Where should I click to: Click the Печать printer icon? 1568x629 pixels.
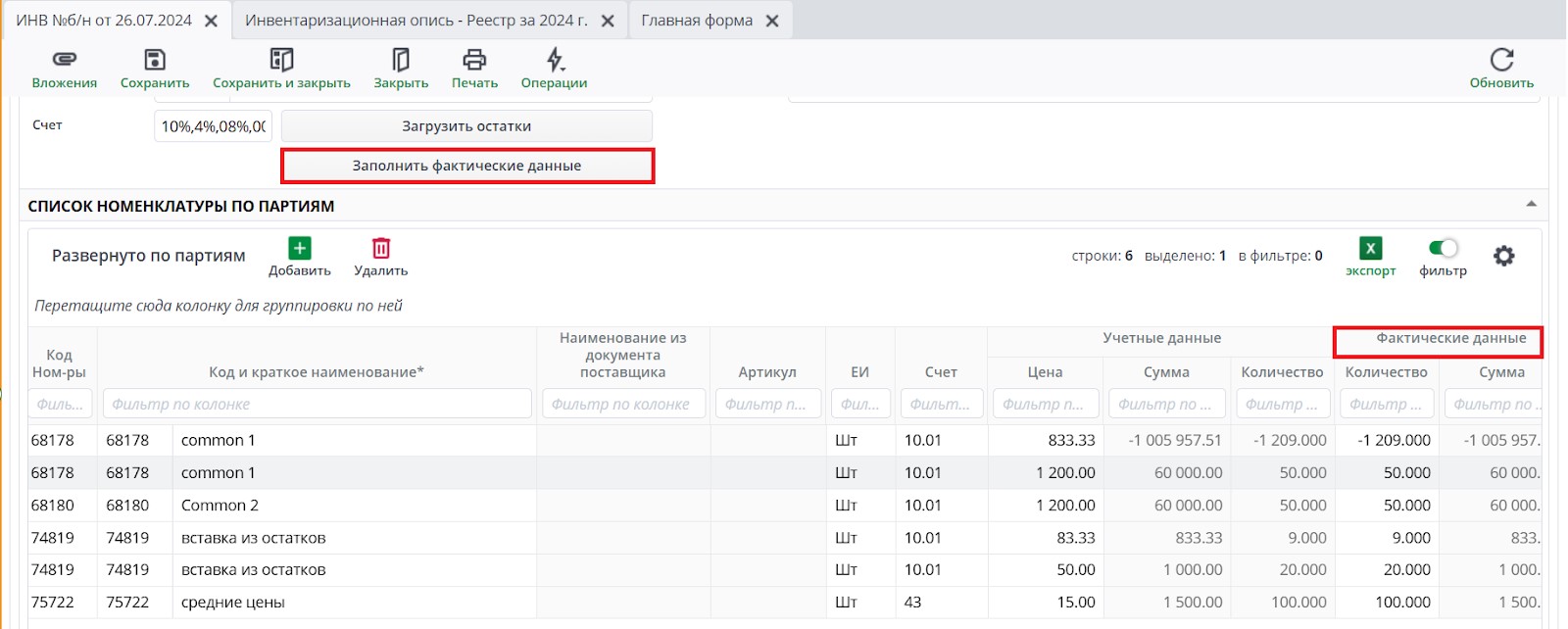click(474, 60)
